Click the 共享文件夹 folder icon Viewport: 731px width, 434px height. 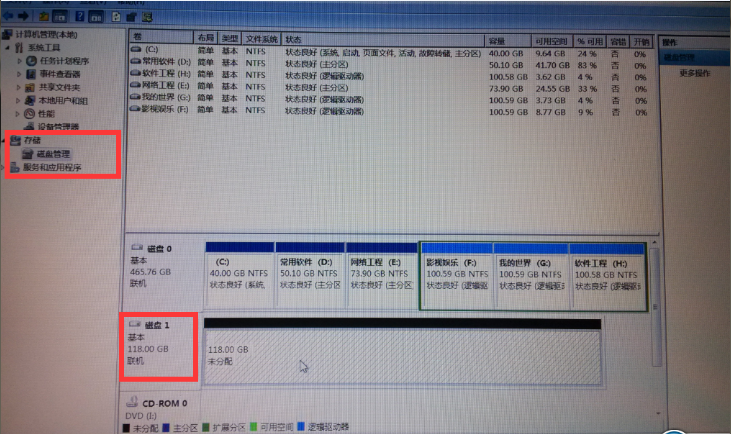(x=30, y=87)
